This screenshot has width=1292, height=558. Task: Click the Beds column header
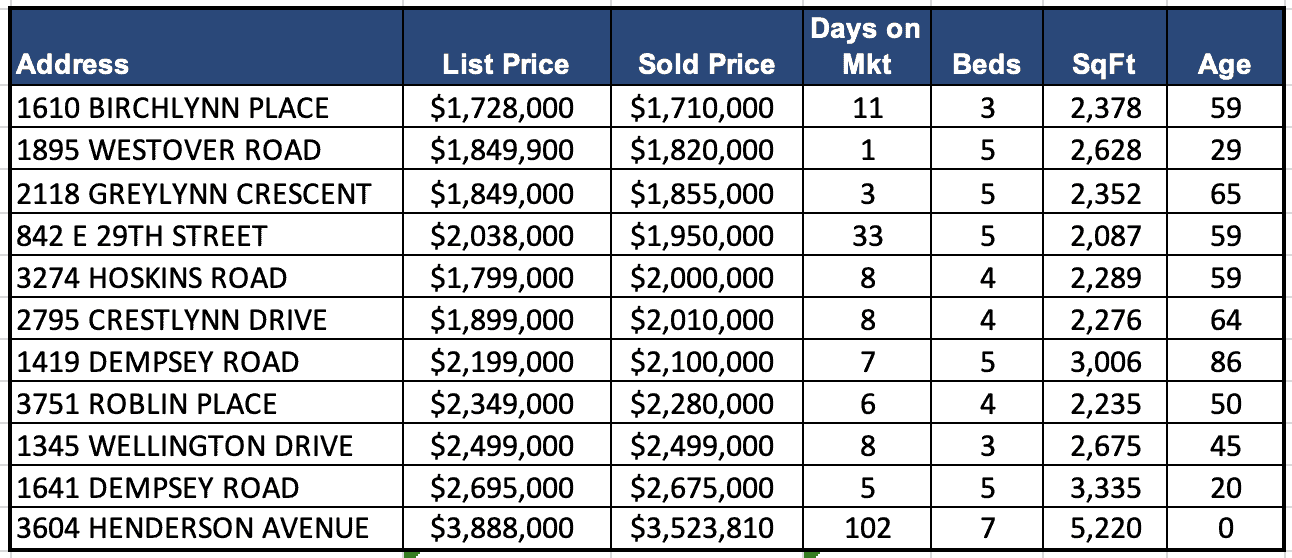(x=987, y=65)
